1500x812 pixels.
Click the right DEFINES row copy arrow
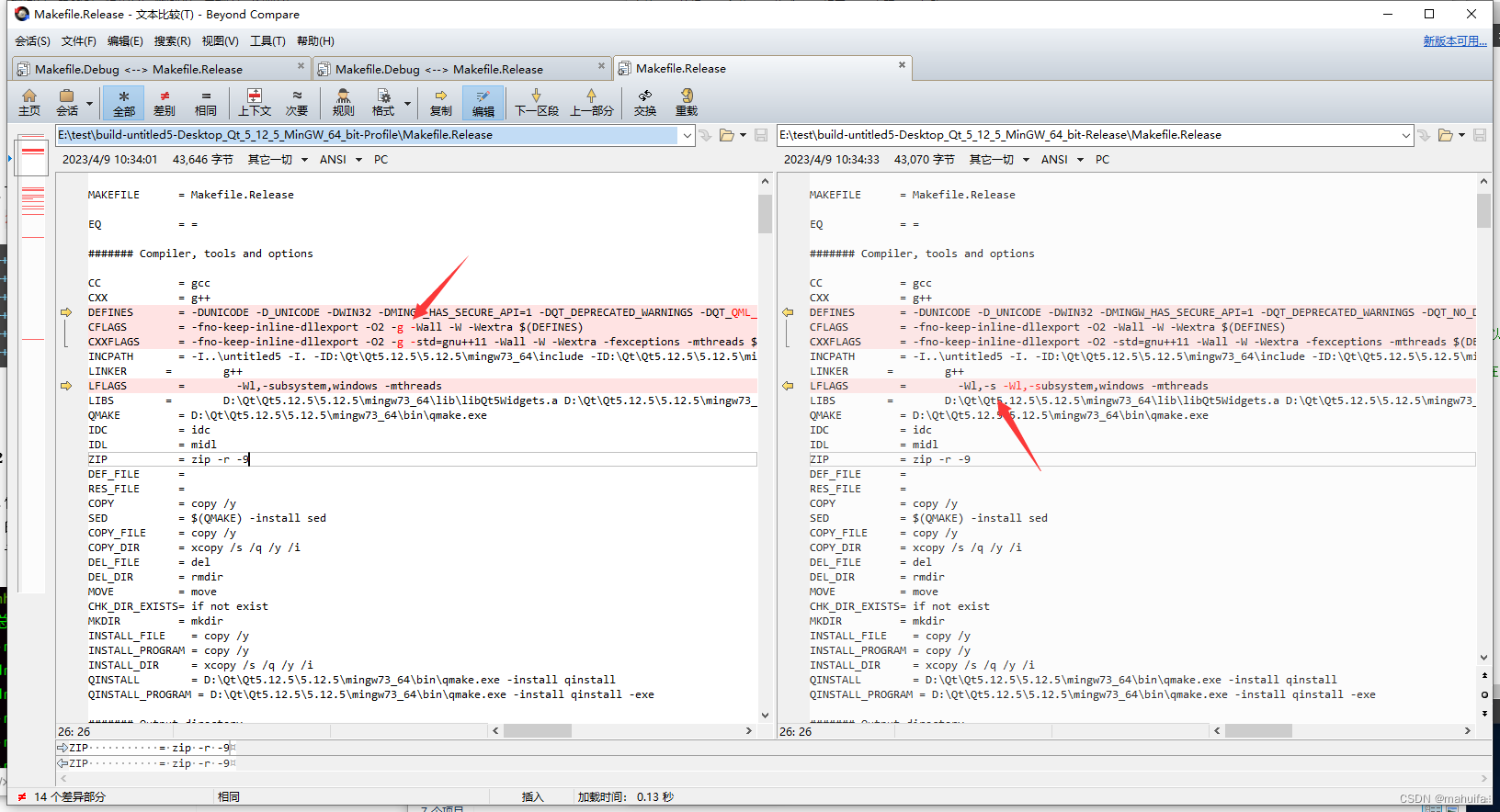click(788, 312)
